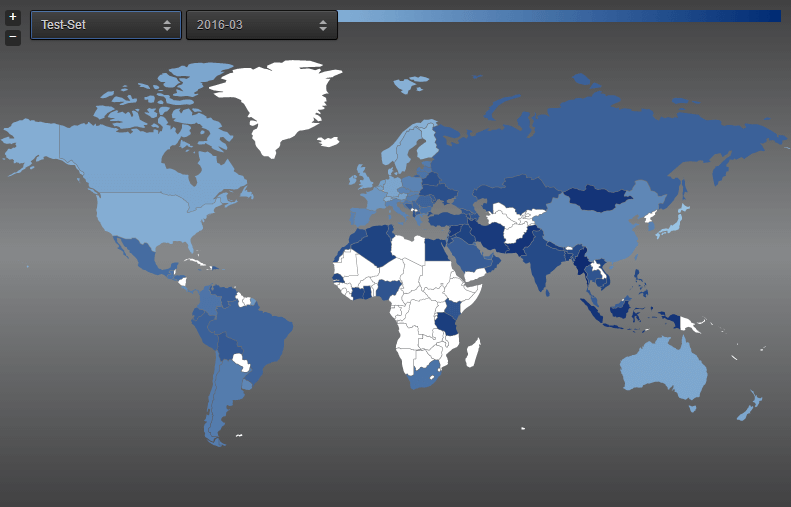Select dark blue Mongolia
The image size is (791, 507).
[x=598, y=198]
